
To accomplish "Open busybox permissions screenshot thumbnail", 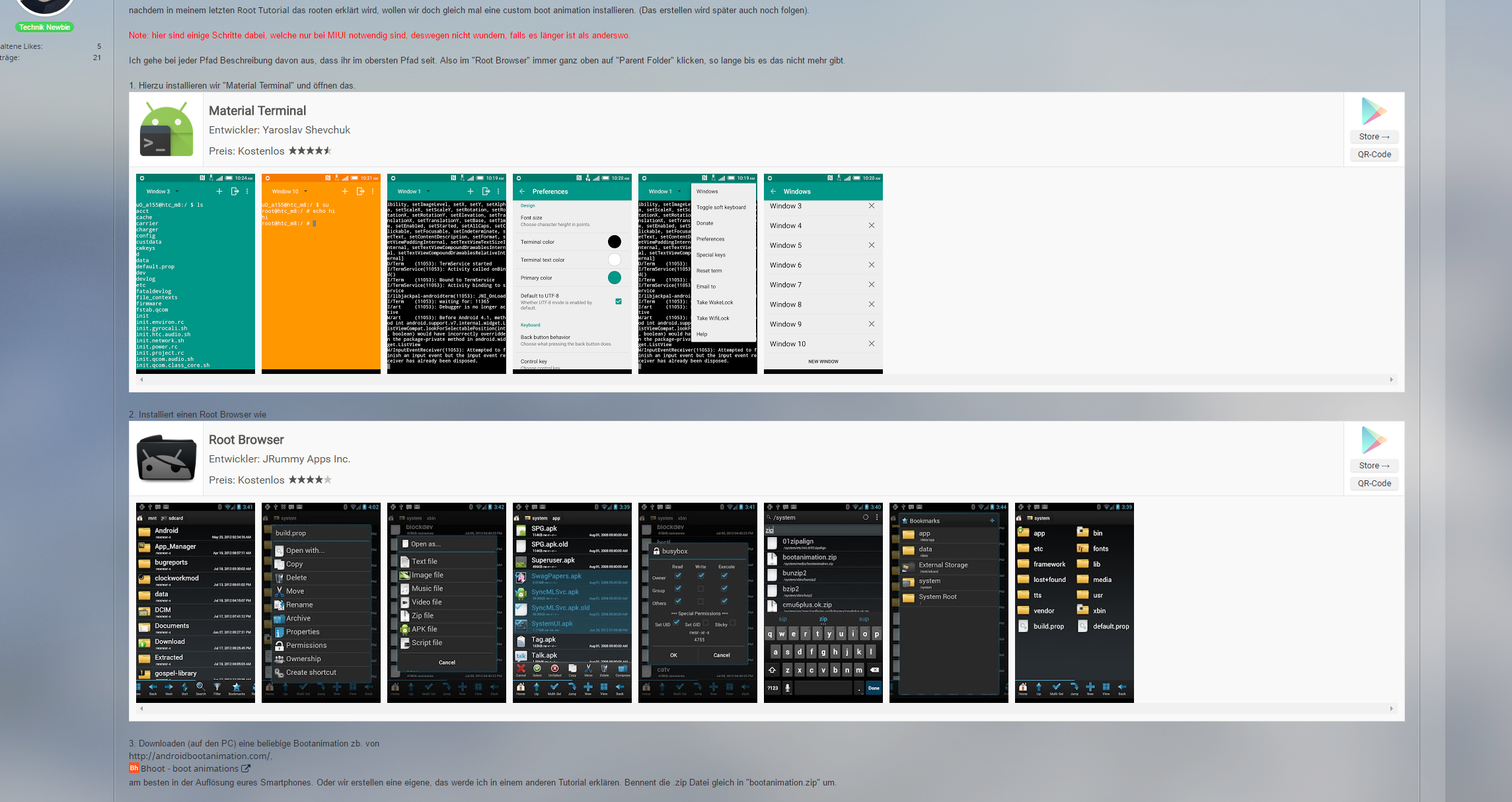I will tap(697, 602).
